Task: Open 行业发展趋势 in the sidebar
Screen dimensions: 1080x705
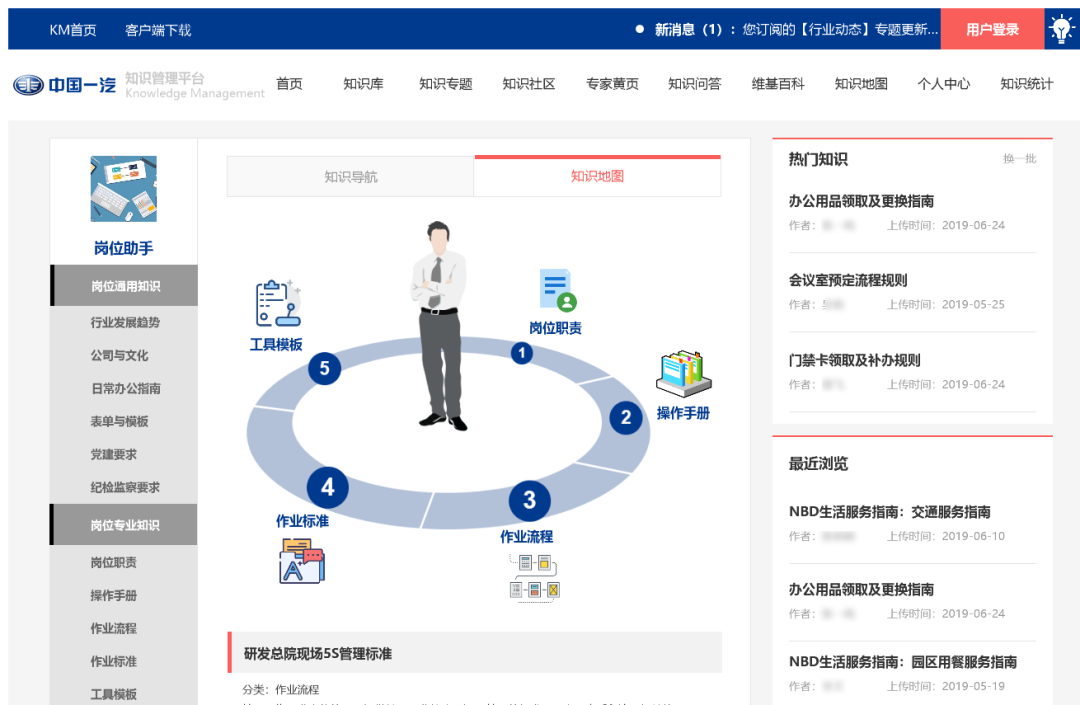Action: pyautogui.click(x=125, y=322)
